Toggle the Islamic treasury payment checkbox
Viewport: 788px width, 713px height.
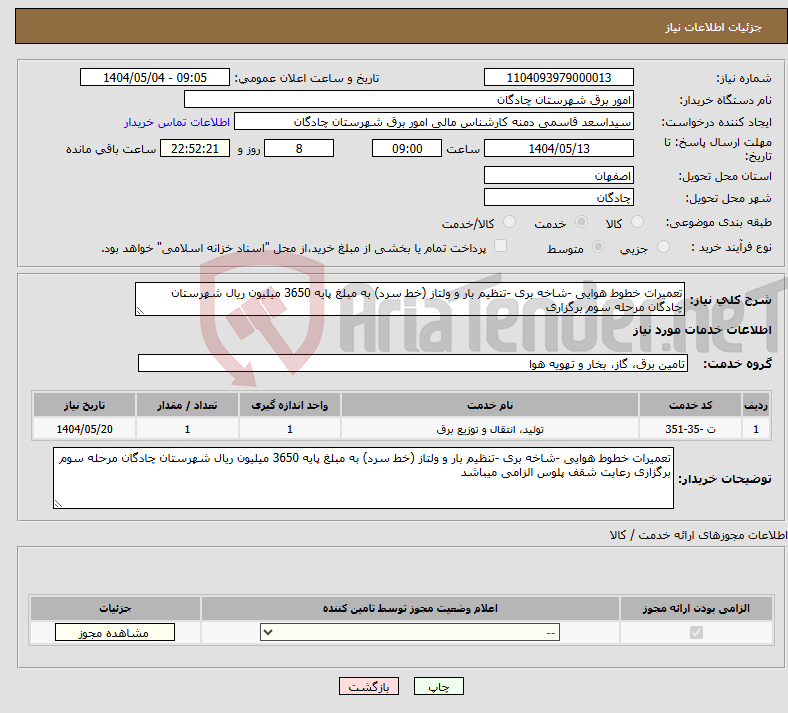pyautogui.click(x=500, y=246)
